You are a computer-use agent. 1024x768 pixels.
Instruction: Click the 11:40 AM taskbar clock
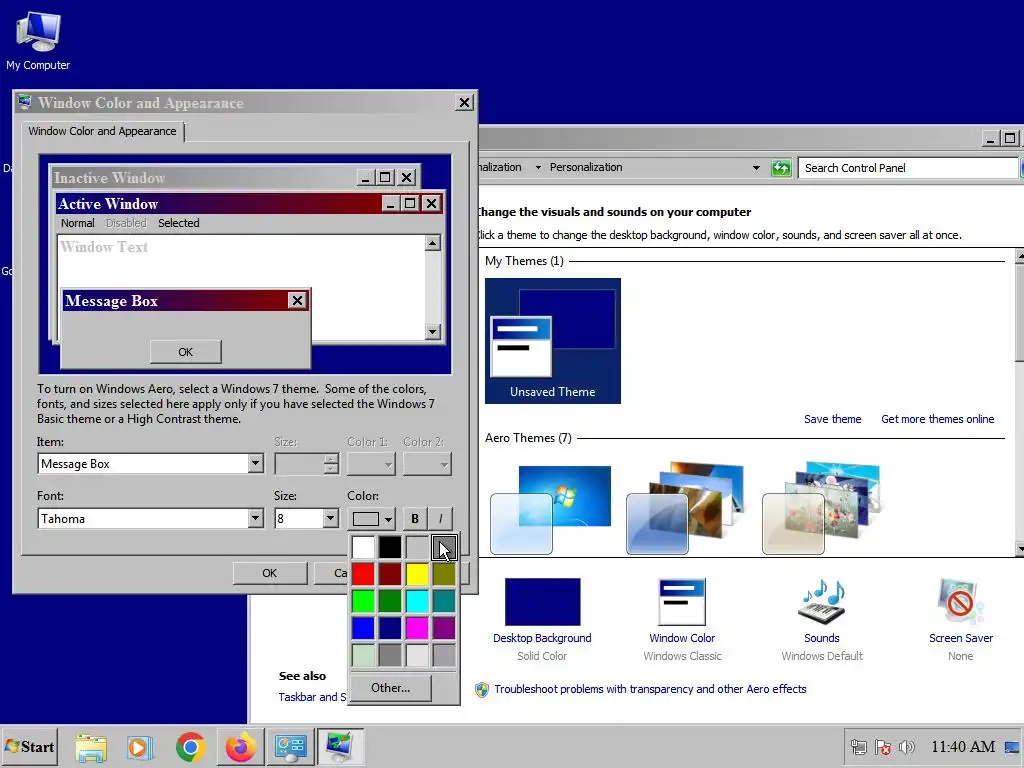coord(963,746)
